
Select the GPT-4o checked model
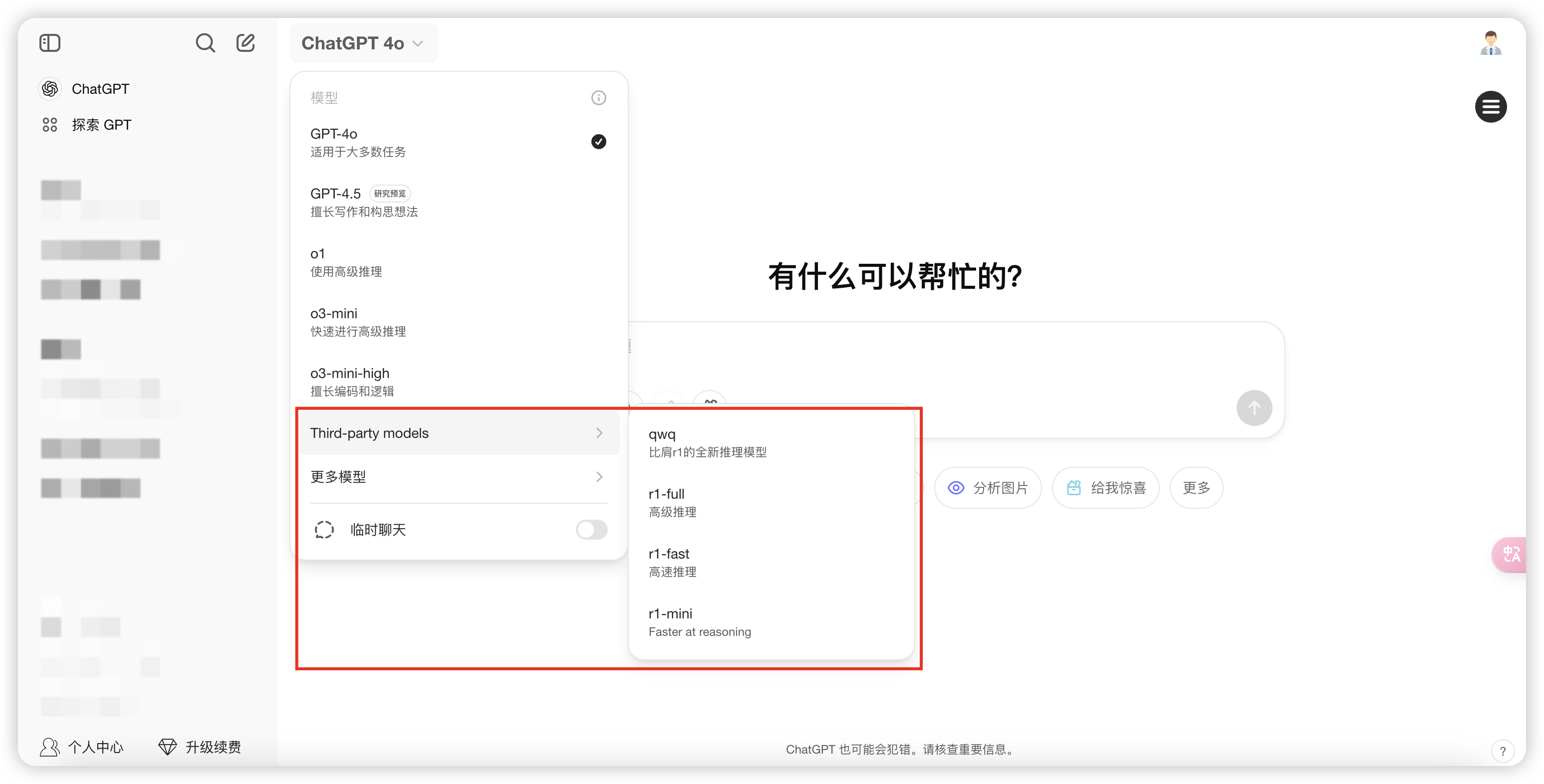click(459, 143)
